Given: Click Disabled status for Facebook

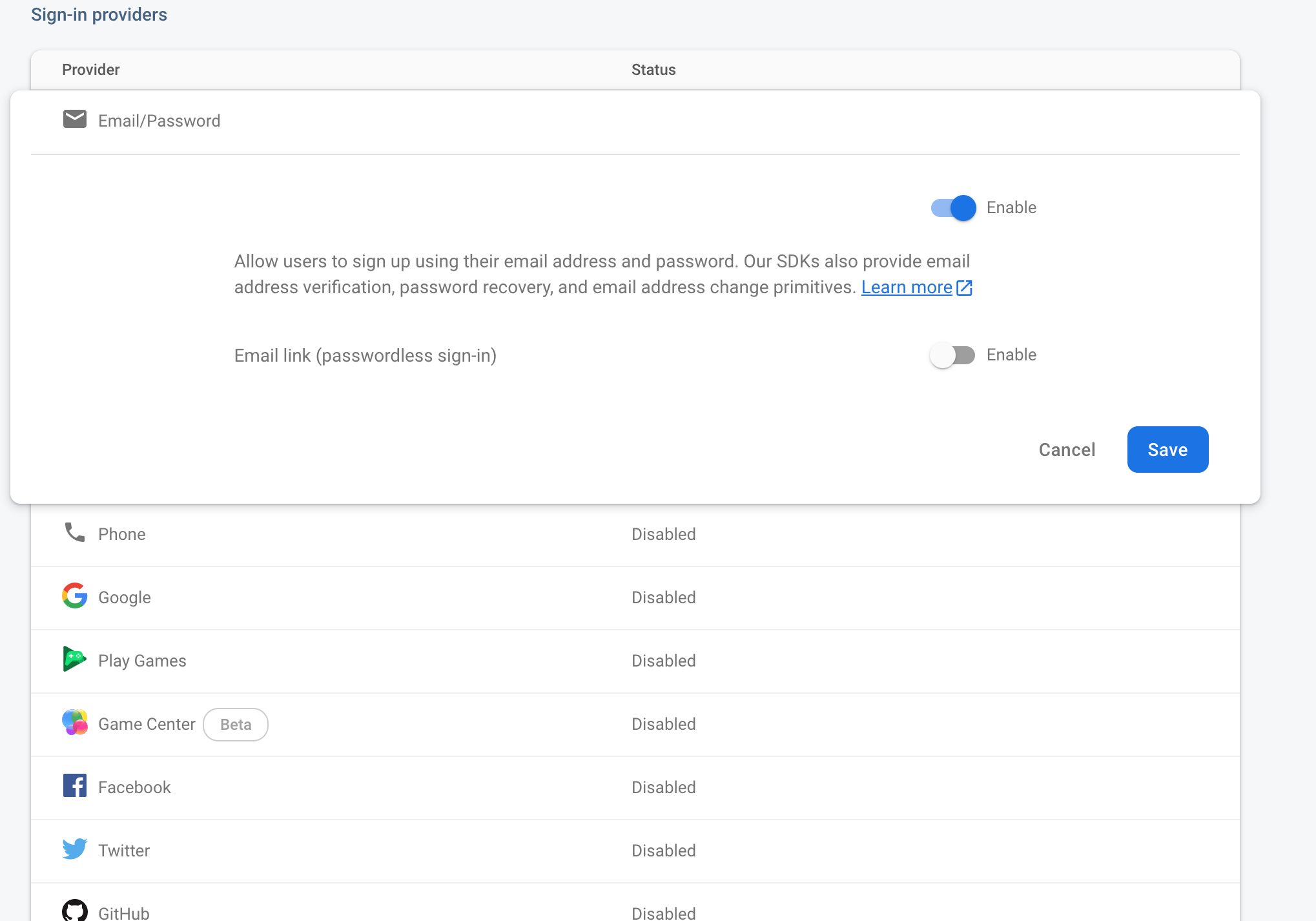Looking at the screenshot, I should coord(663,787).
